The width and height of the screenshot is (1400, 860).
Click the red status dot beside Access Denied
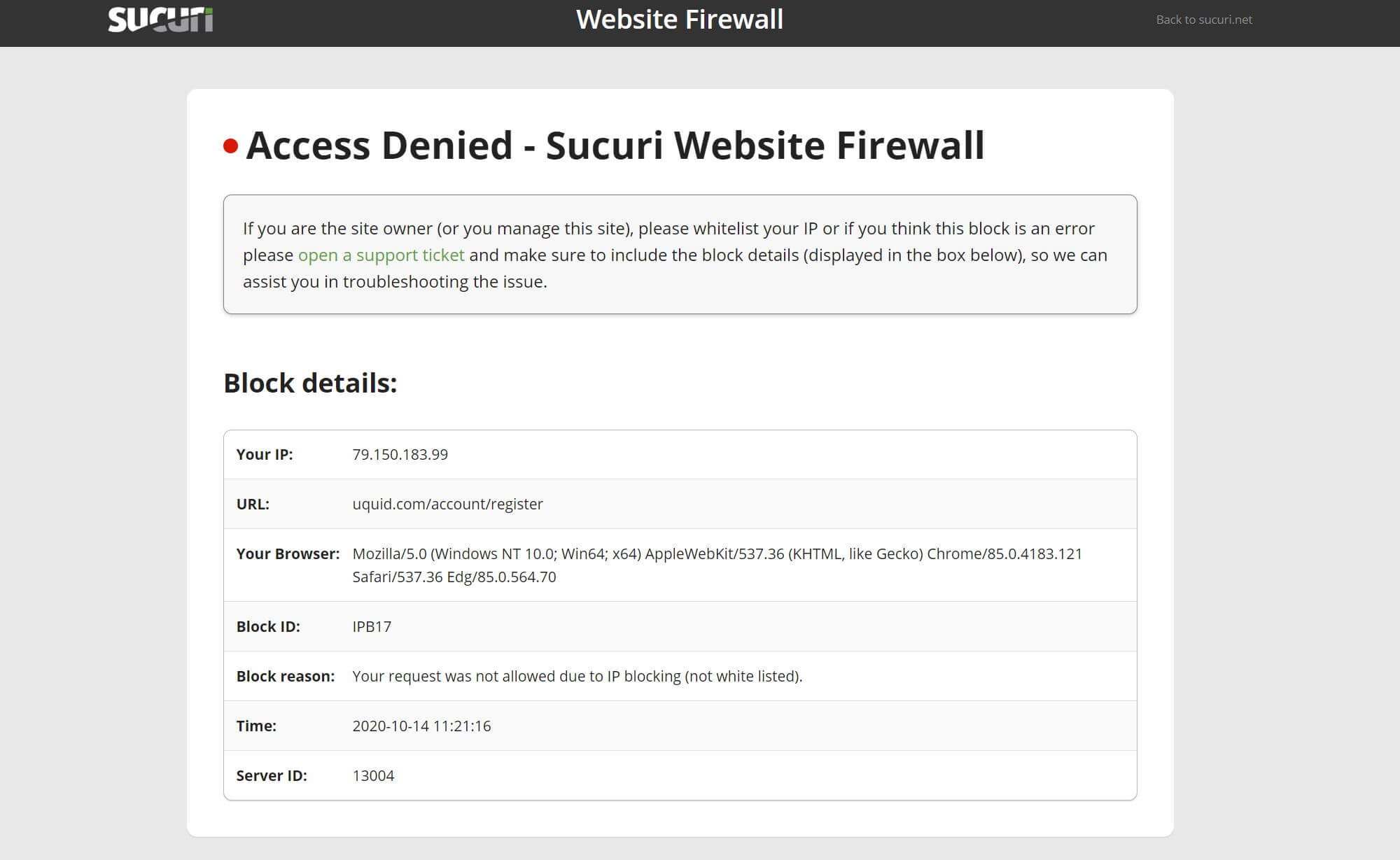(230, 146)
